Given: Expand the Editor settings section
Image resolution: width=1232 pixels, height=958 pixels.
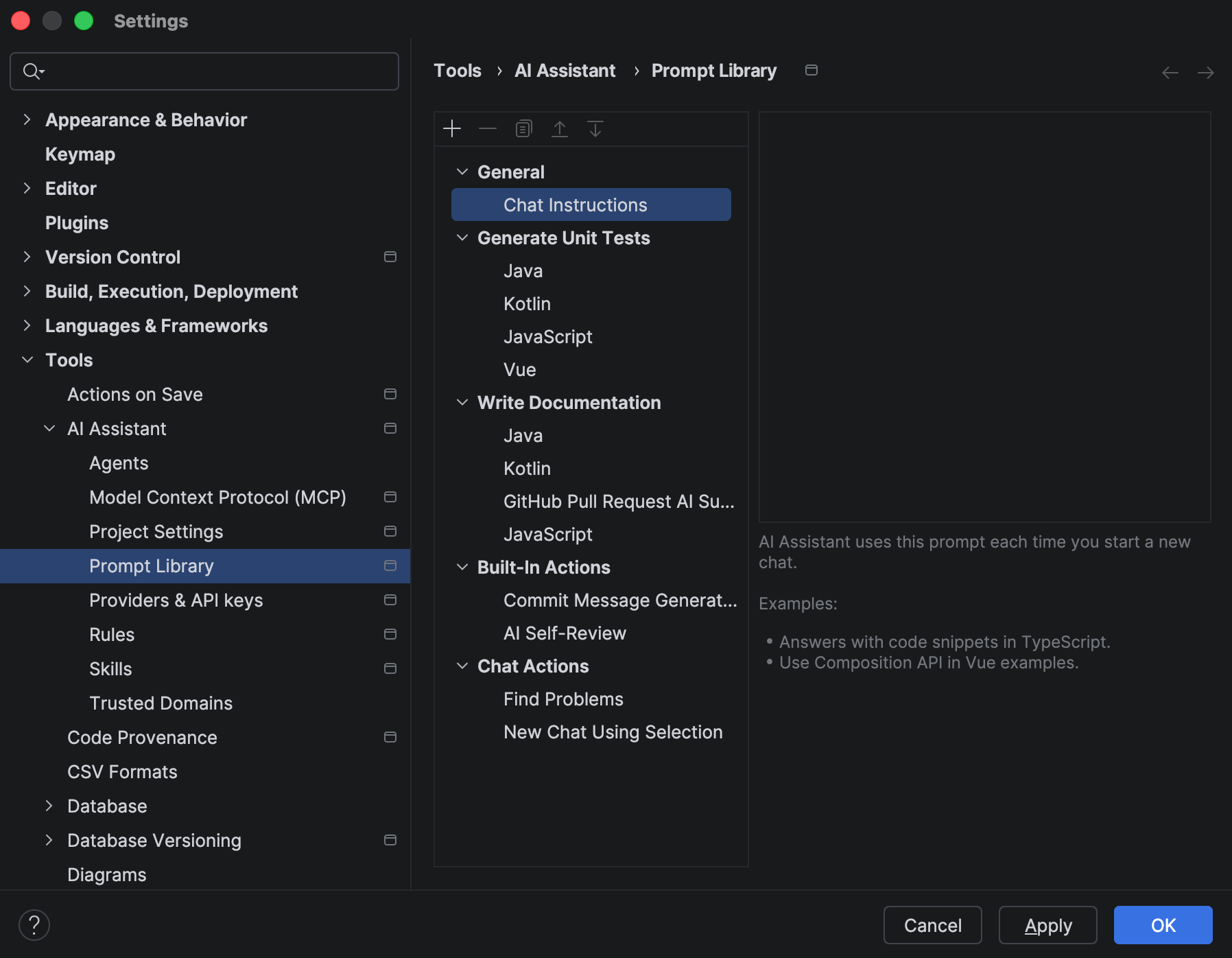Looking at the screenshot, I should (27, 188).
